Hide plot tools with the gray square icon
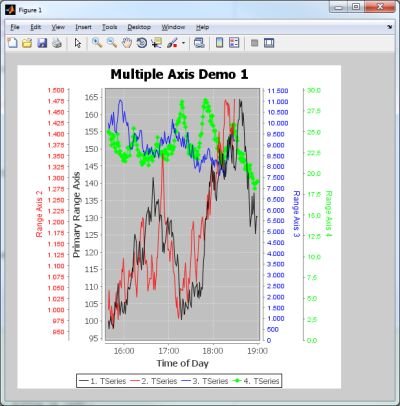This screenshot has height=406, width=400. [x=255, y=43]
